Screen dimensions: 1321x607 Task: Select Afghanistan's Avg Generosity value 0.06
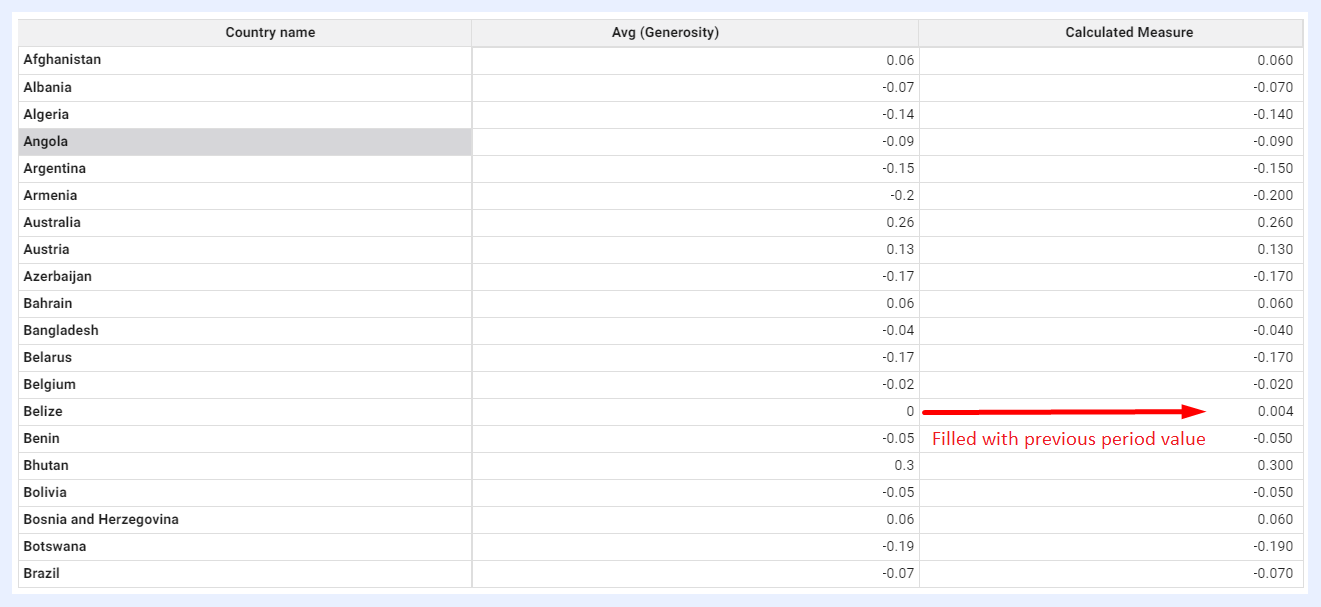click(x=900, y=60)
